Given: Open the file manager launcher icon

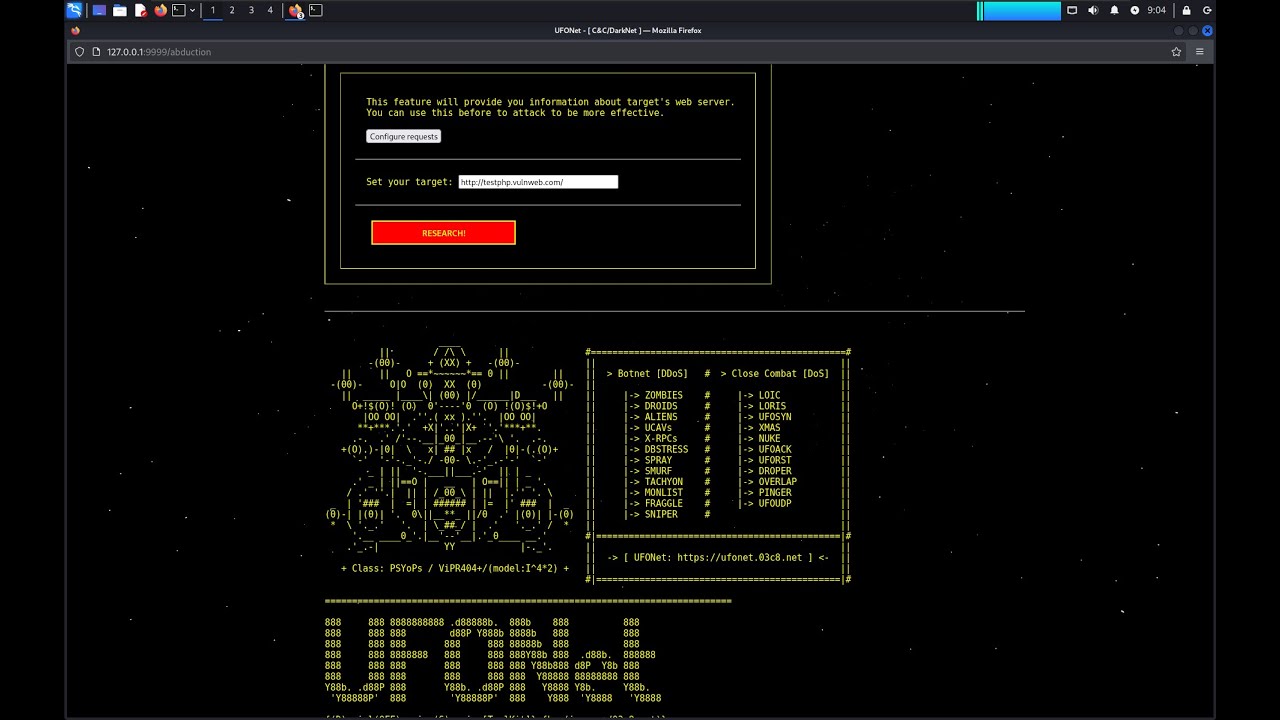Looking at the screenshot, I should pyautogui.click(x=120, y=10).
